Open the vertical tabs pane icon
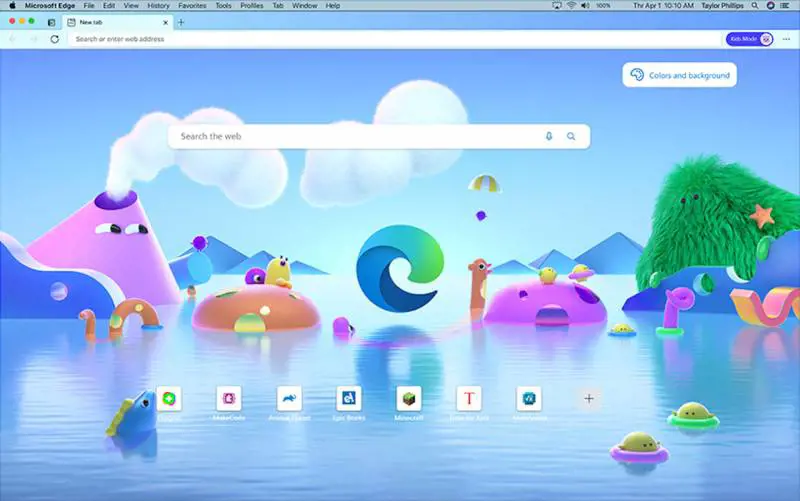The height and width of the screenshot is (501, 800). (52, 22)
